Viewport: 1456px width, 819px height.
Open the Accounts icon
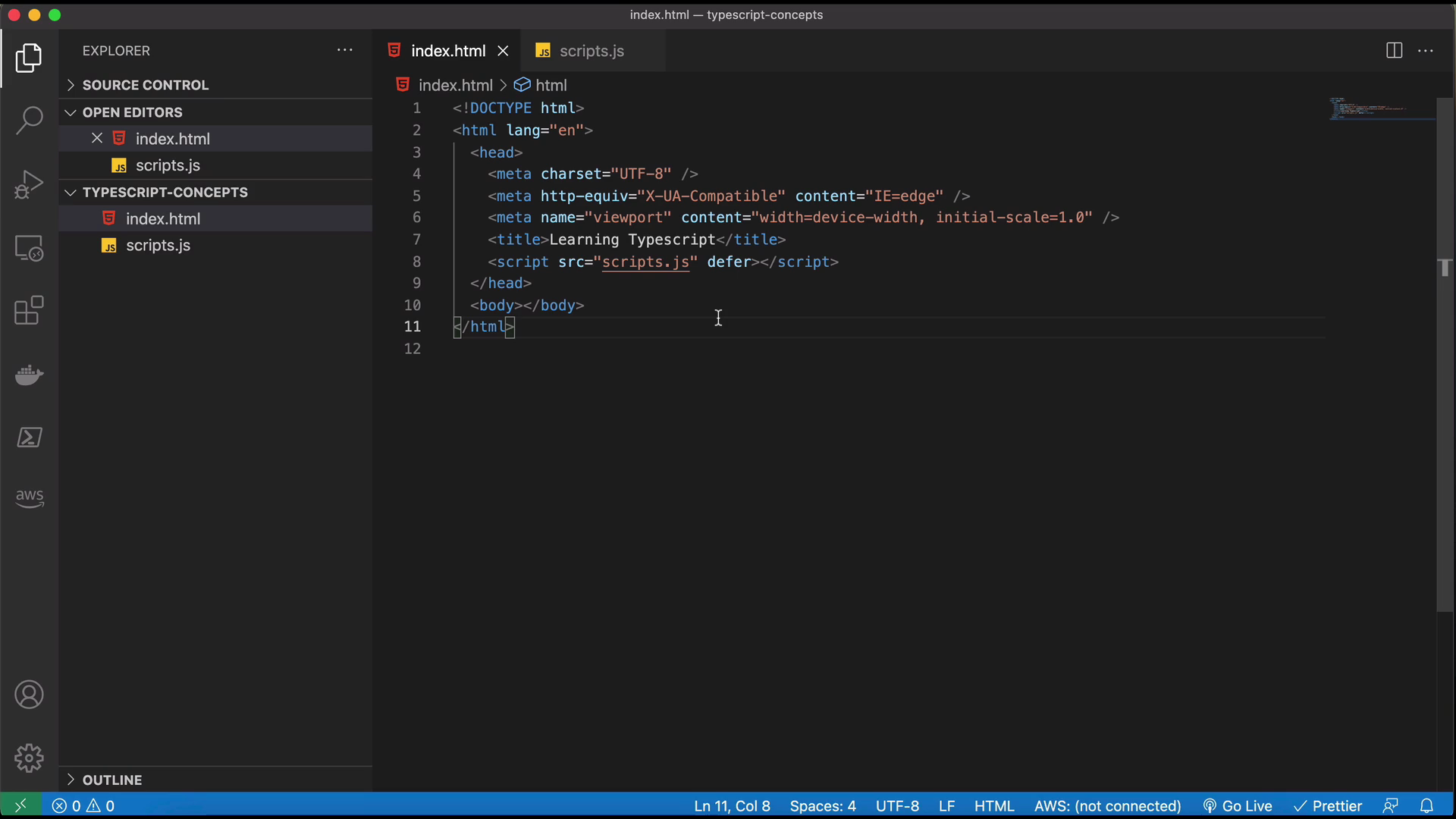tap(29, 695)
